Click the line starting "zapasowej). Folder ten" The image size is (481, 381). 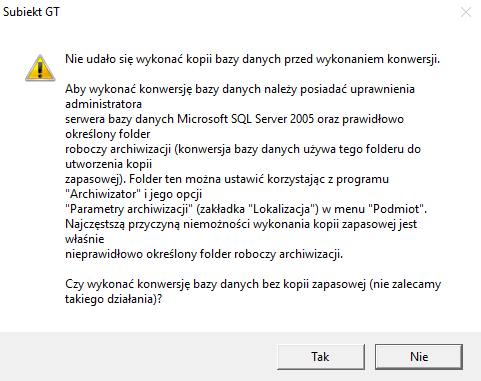[x=227, y=179]
